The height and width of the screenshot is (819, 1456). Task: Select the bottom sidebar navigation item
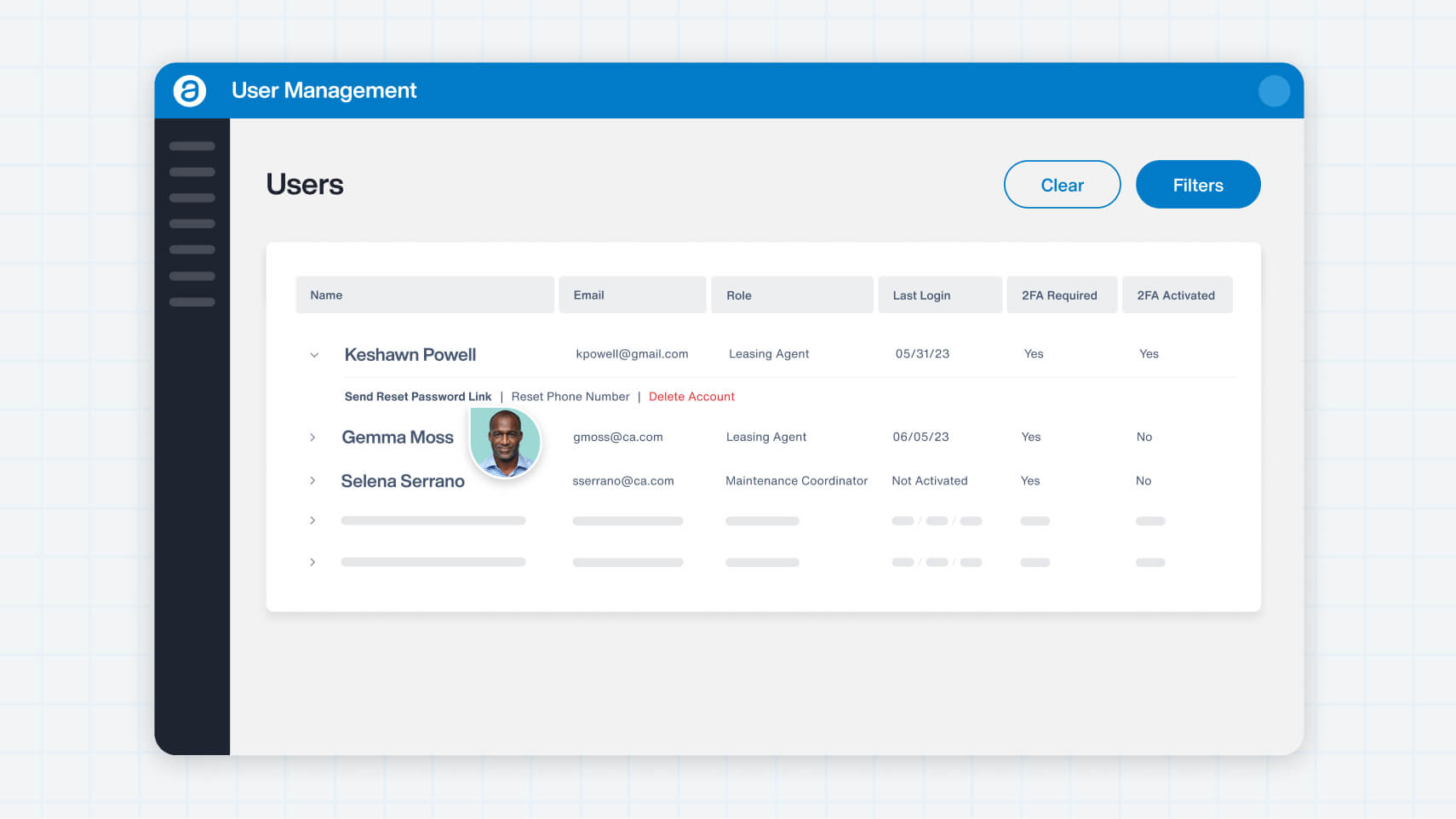point(192,301)
